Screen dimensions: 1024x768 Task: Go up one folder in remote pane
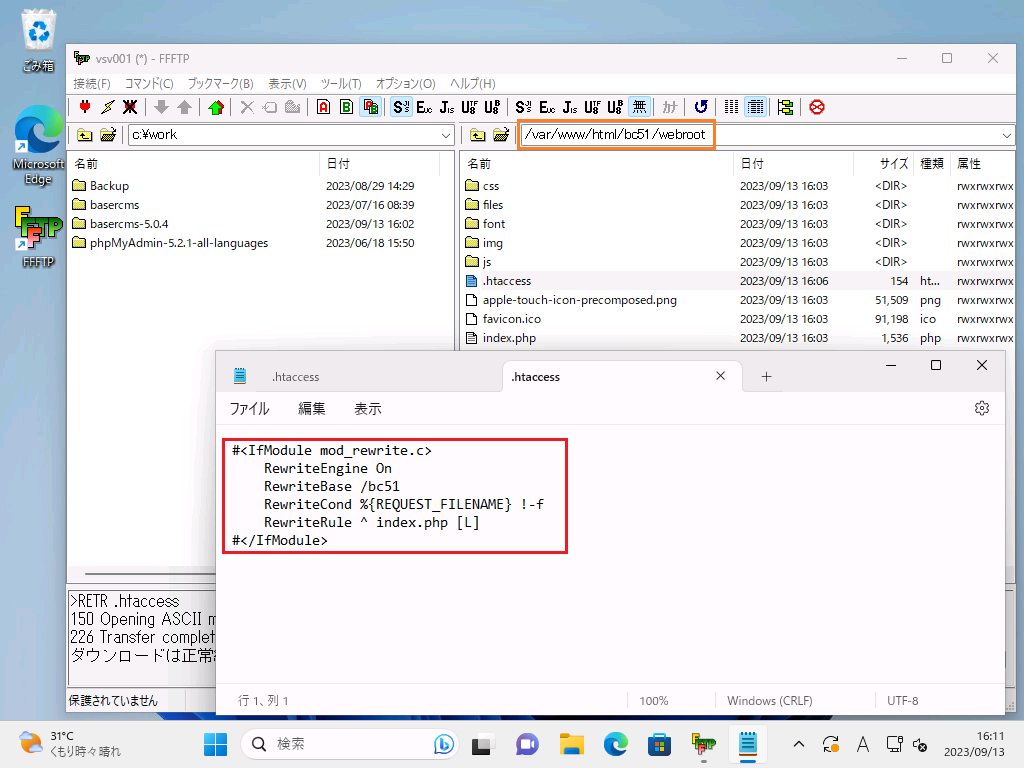tap(478, 135)
